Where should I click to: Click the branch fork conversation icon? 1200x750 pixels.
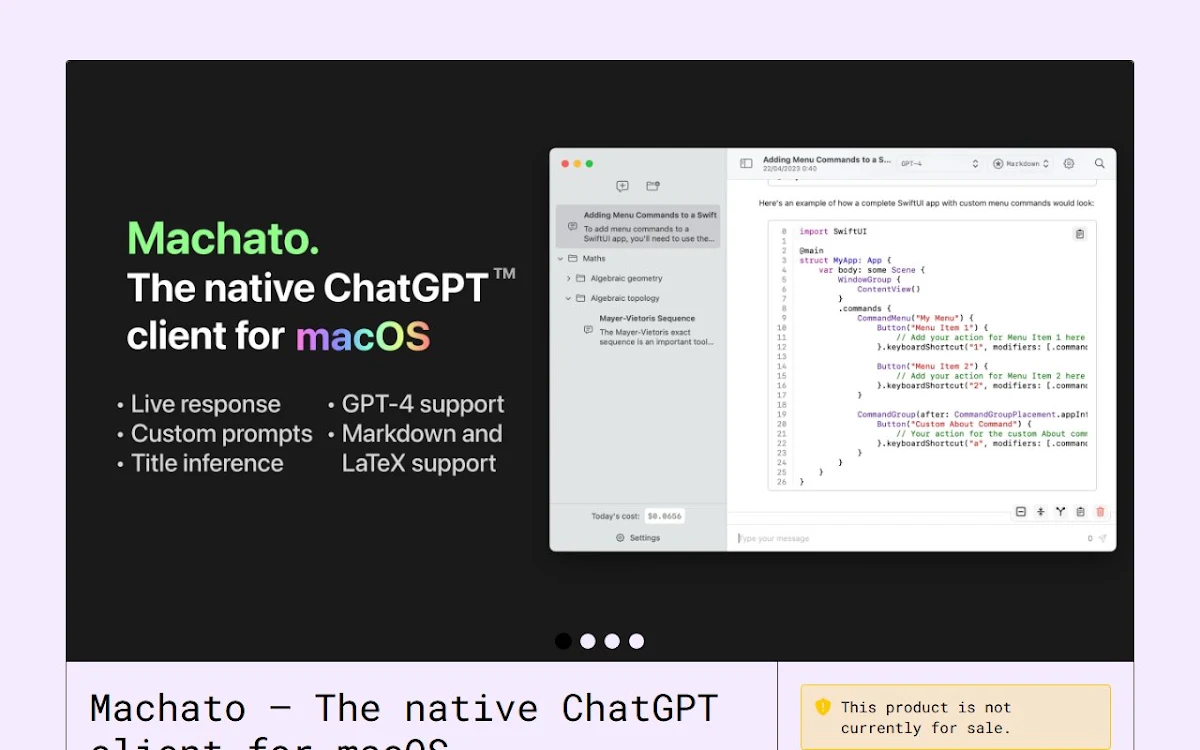tap(1060, 512)
